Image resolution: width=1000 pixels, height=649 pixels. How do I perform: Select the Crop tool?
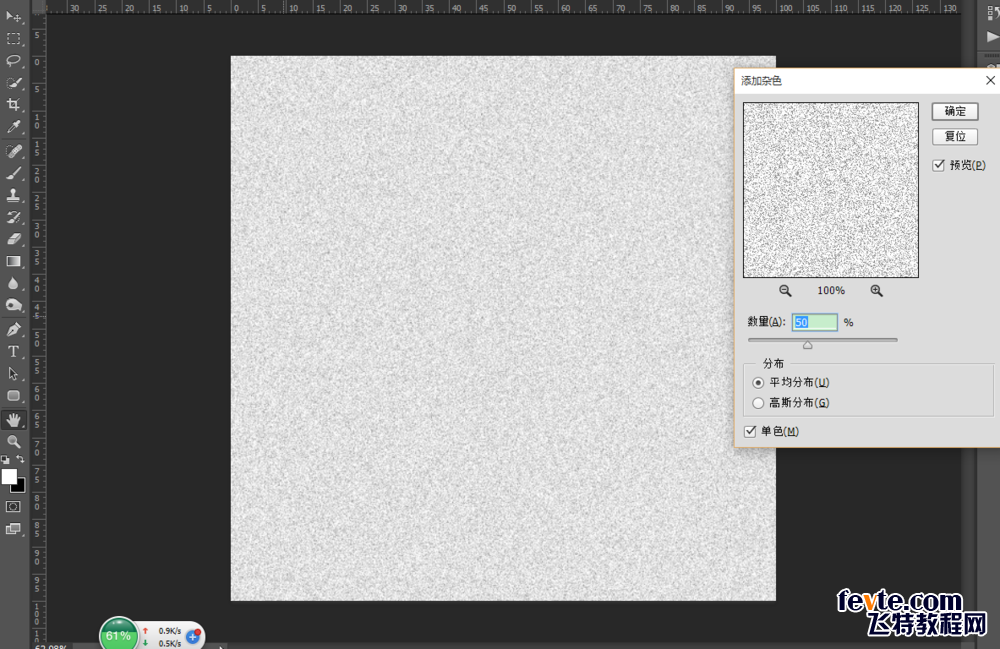tap(13, 105)
